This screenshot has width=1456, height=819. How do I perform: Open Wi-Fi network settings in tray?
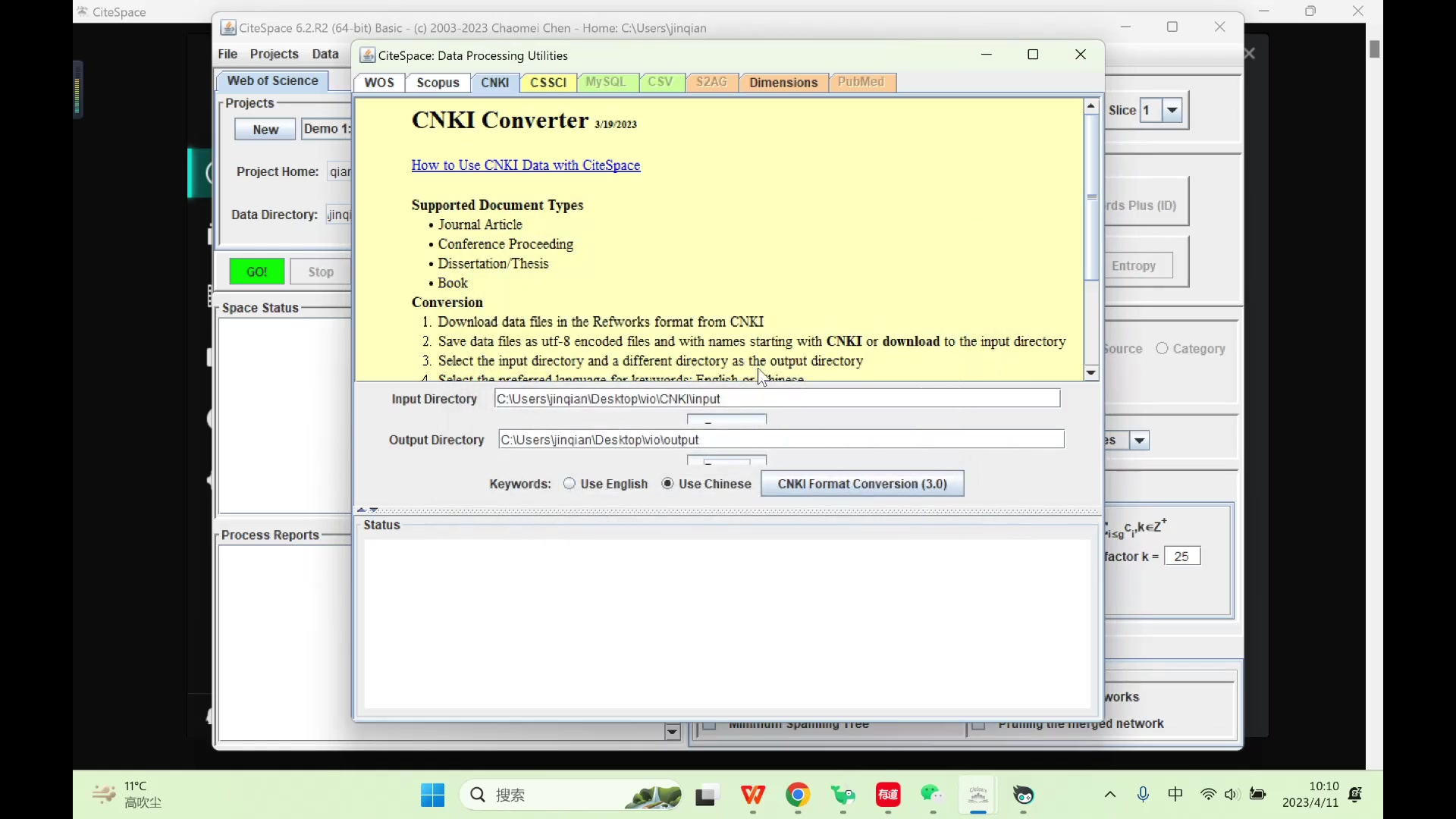coord(1208,795)
